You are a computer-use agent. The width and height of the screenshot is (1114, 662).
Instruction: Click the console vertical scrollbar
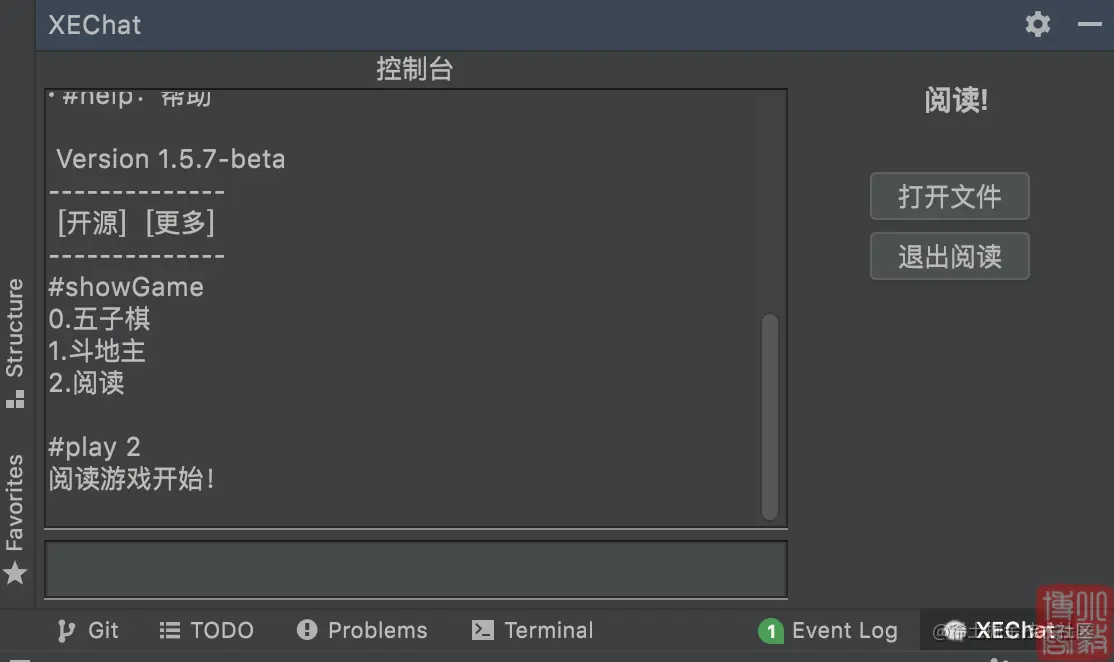(769, 417)
